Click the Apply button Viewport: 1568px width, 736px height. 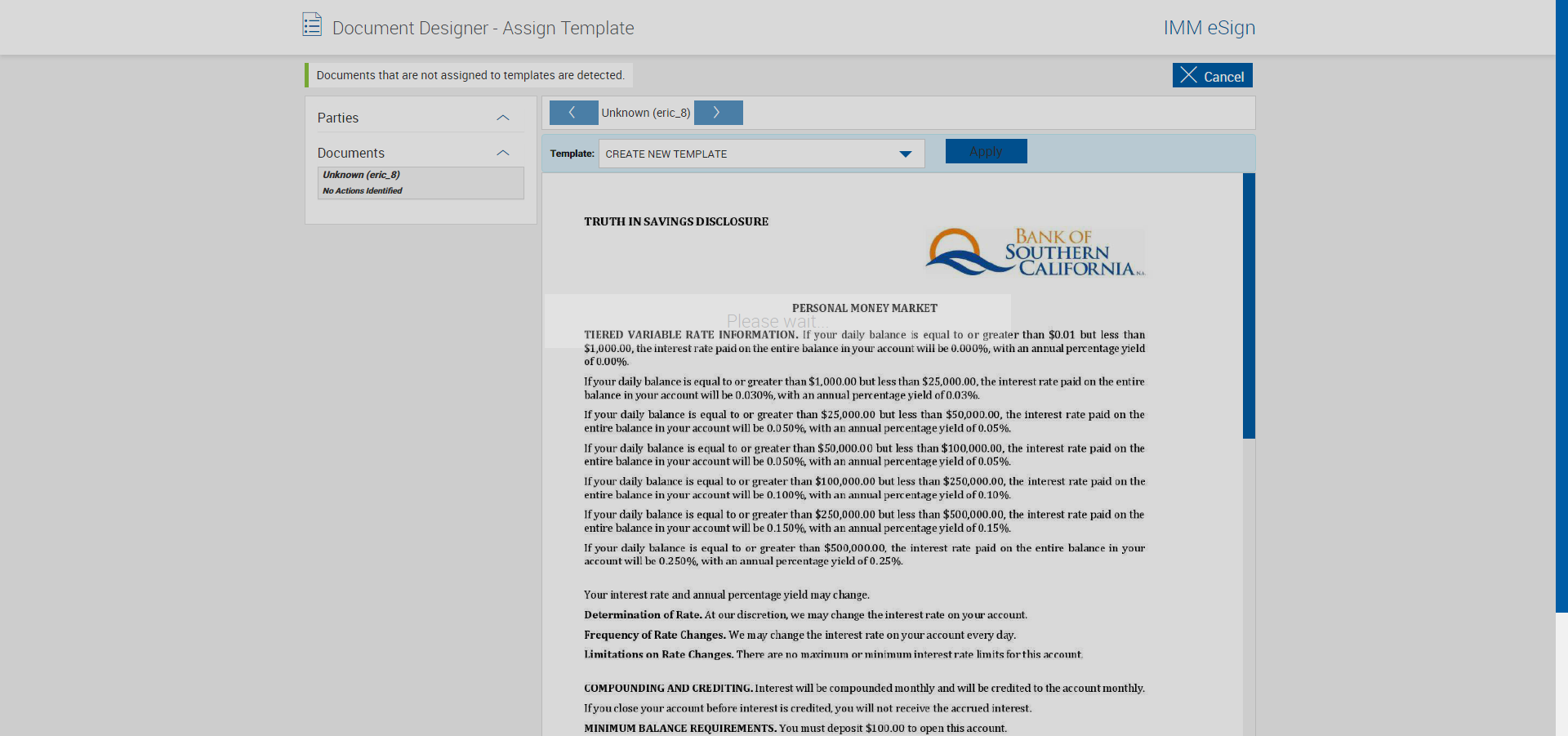click(986, 151)
